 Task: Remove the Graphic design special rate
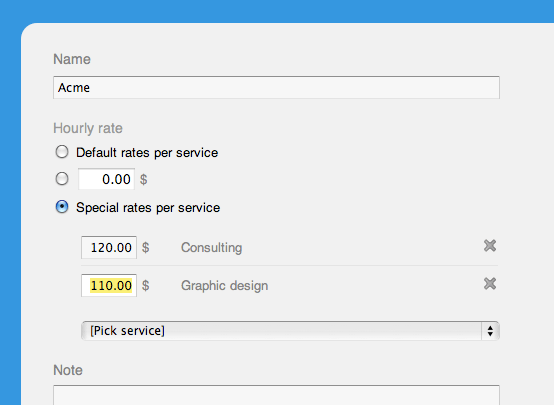[x=490, y=283]
